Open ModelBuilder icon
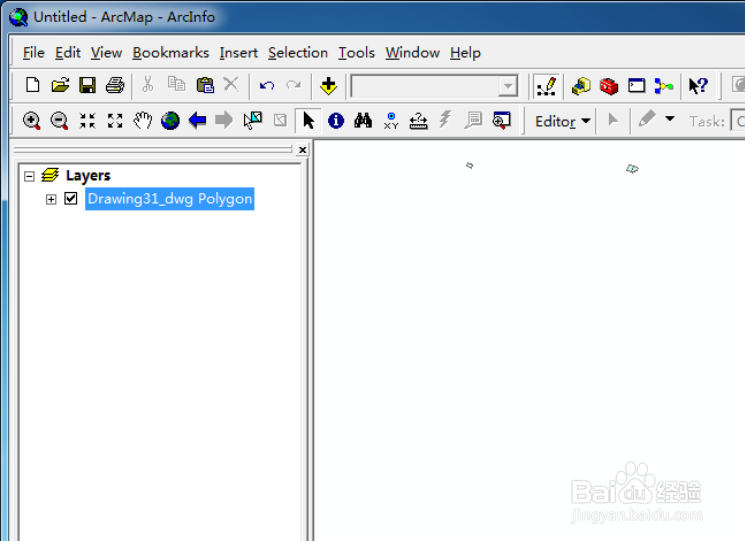The height and width of the screenshot is (541, 745). point(664,86)
